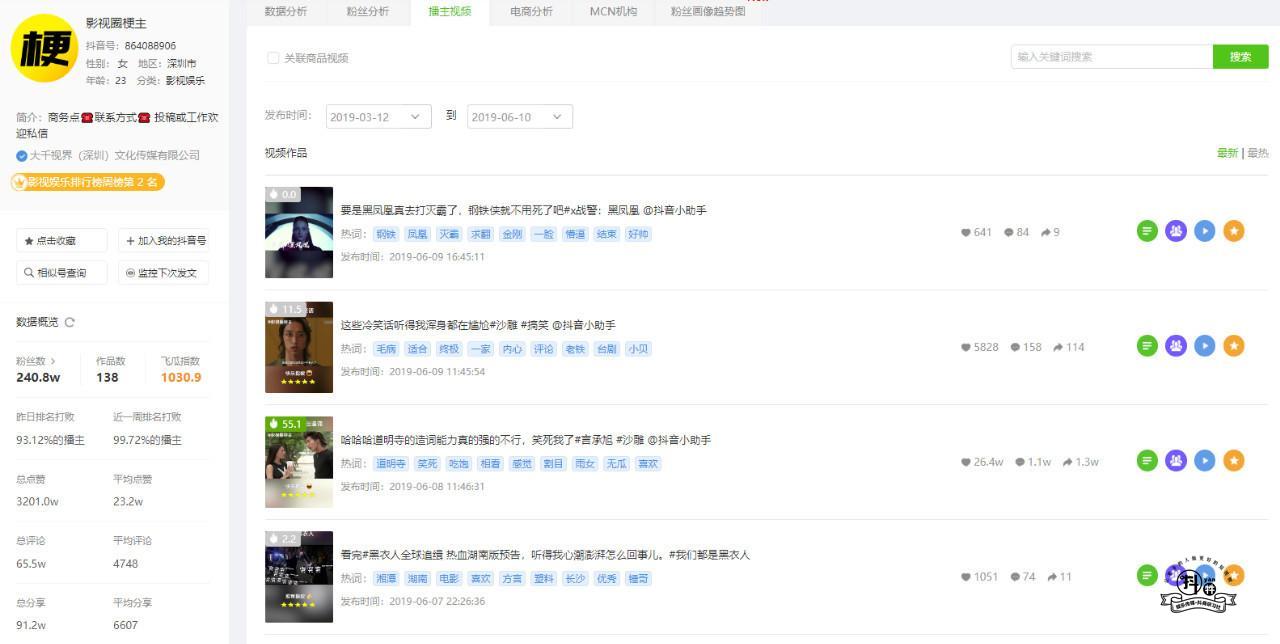Viewport: 1280px width, 644px height.
Task: Open end date dropdown 2019-06-10
Action: coord(520,117)
